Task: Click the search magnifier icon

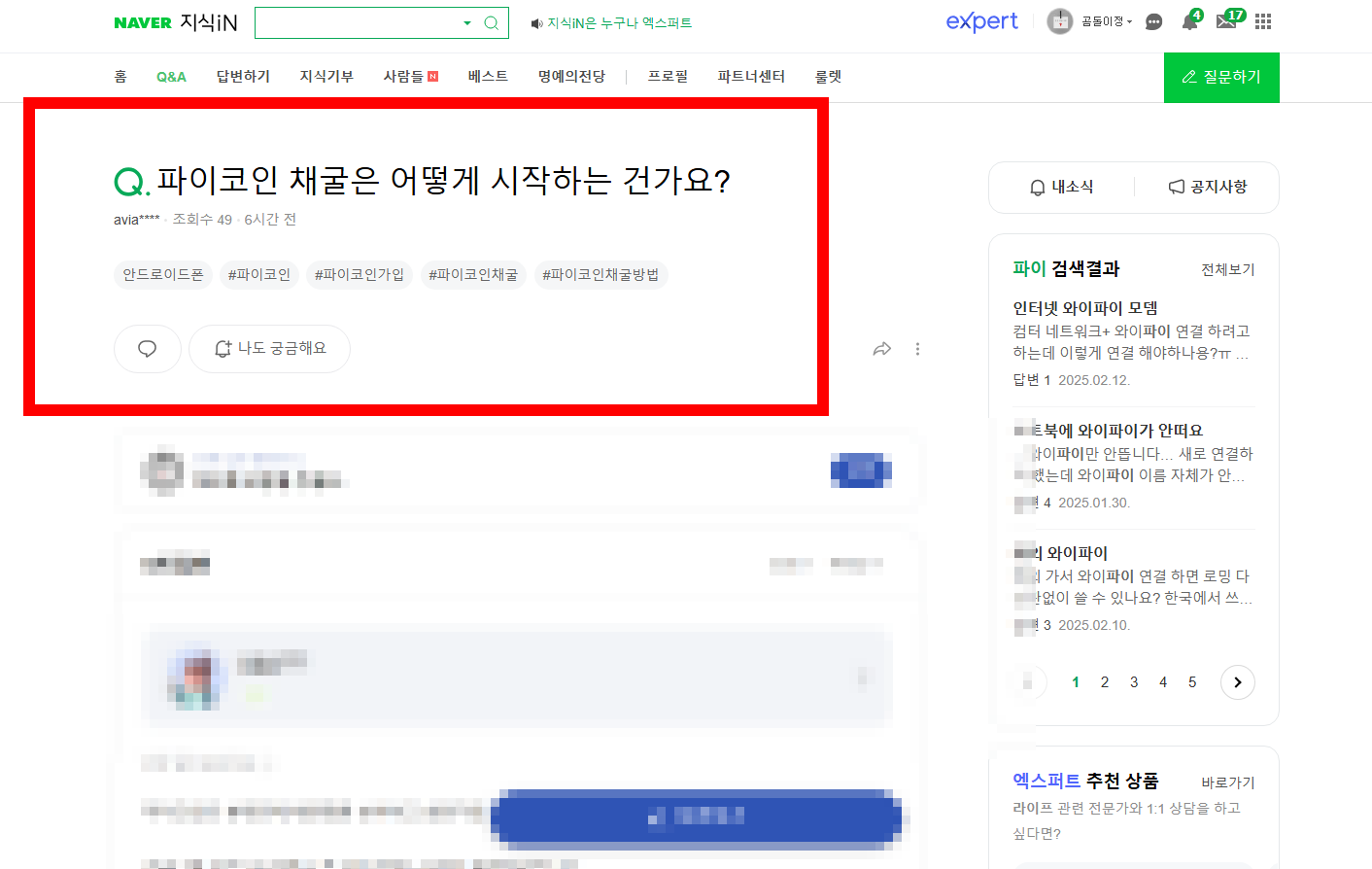Action: tap(491, 22)
